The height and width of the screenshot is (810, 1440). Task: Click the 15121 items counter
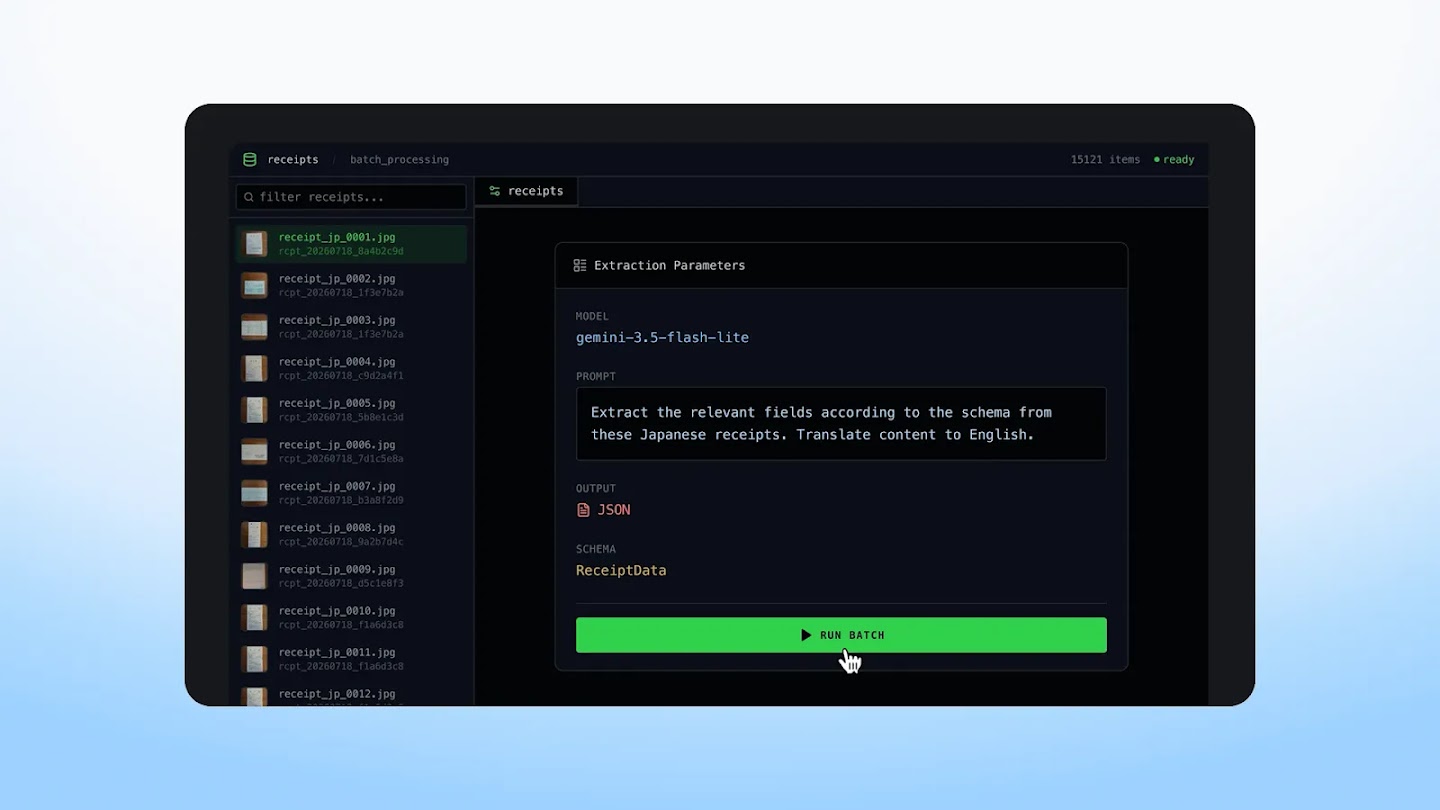click(x=1105, y=159)
